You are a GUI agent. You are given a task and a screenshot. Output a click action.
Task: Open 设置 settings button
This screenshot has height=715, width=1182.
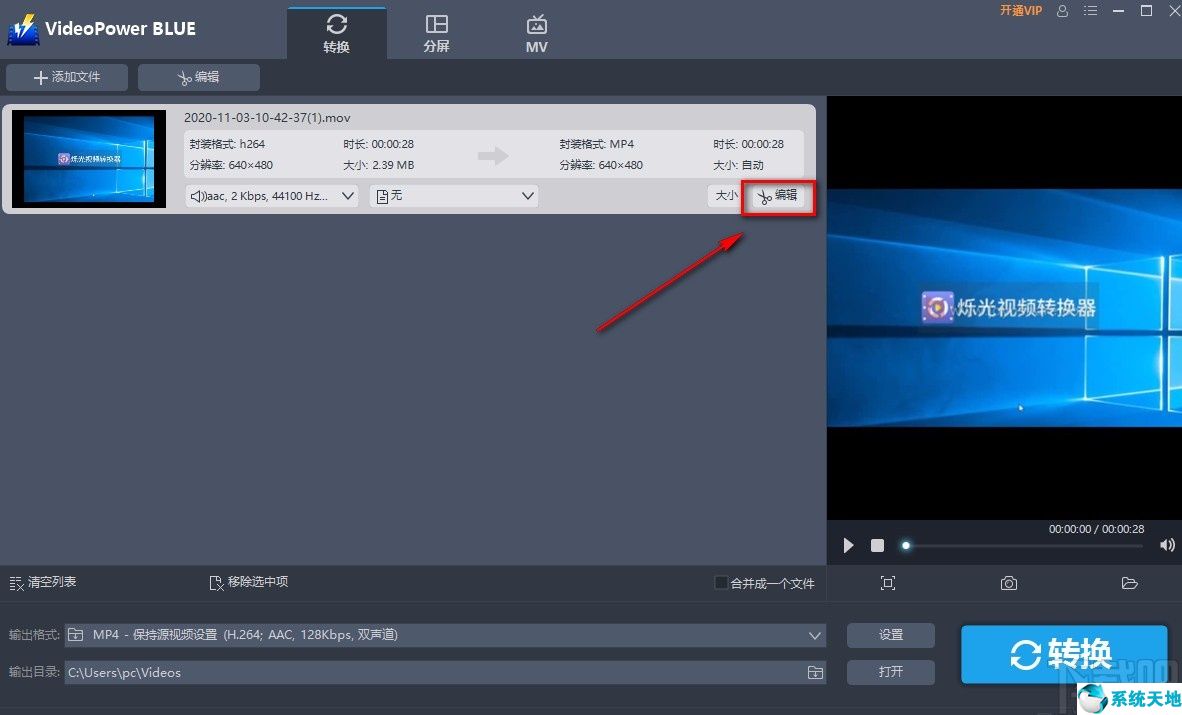[x=890, y=634]
